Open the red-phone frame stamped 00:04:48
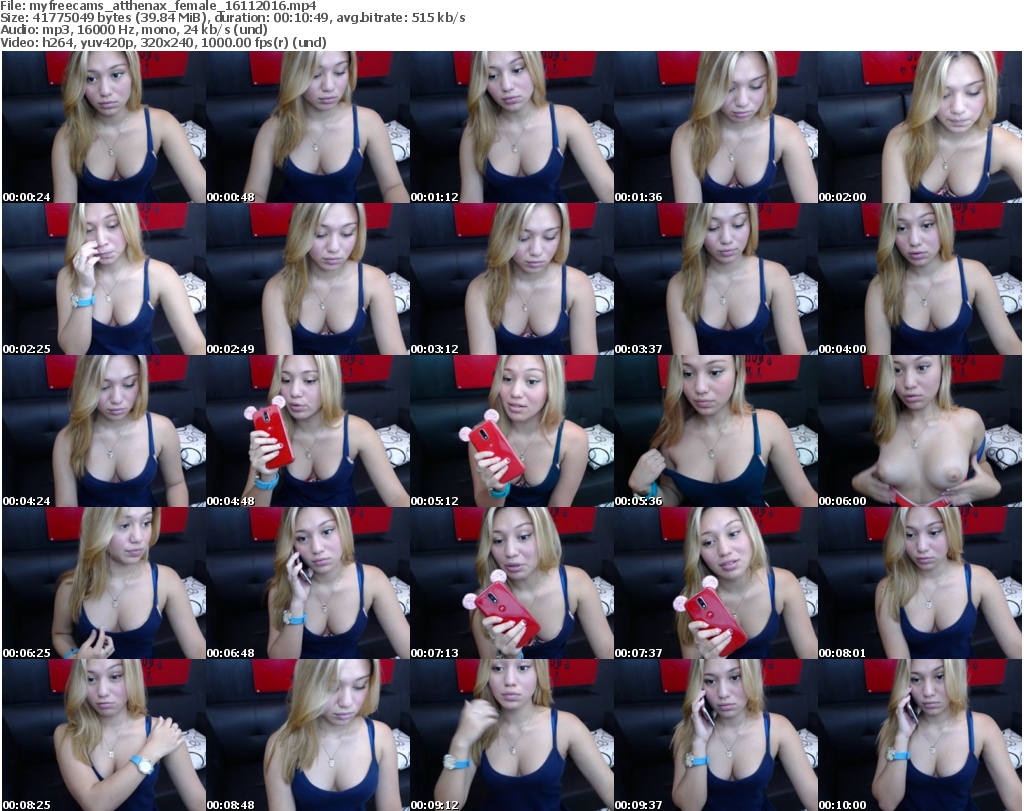Image resolution: width=1024 pixels, height=811 pixels. pos(308,432)
